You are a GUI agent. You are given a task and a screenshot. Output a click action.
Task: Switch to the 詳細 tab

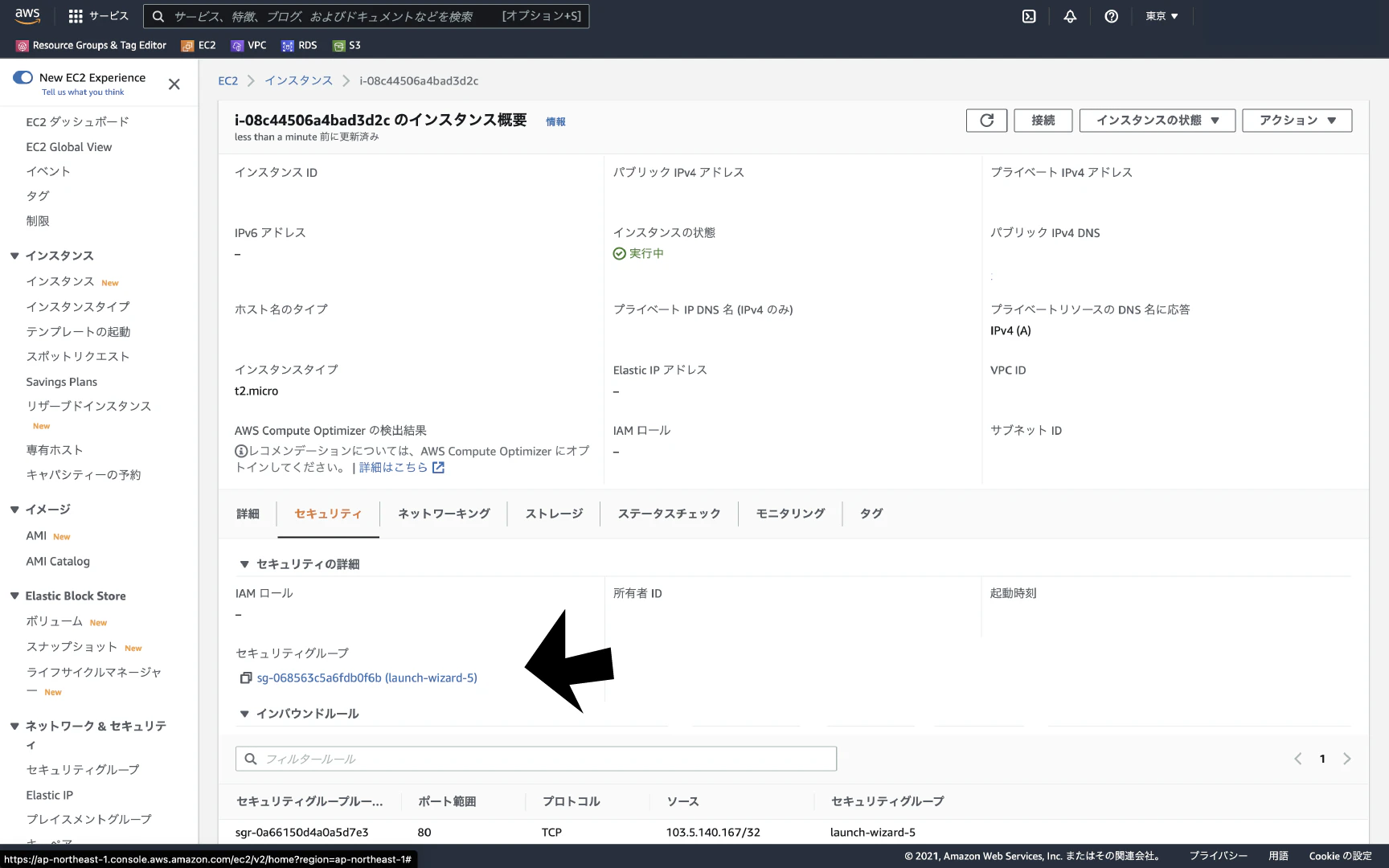[x=248, y=514]
